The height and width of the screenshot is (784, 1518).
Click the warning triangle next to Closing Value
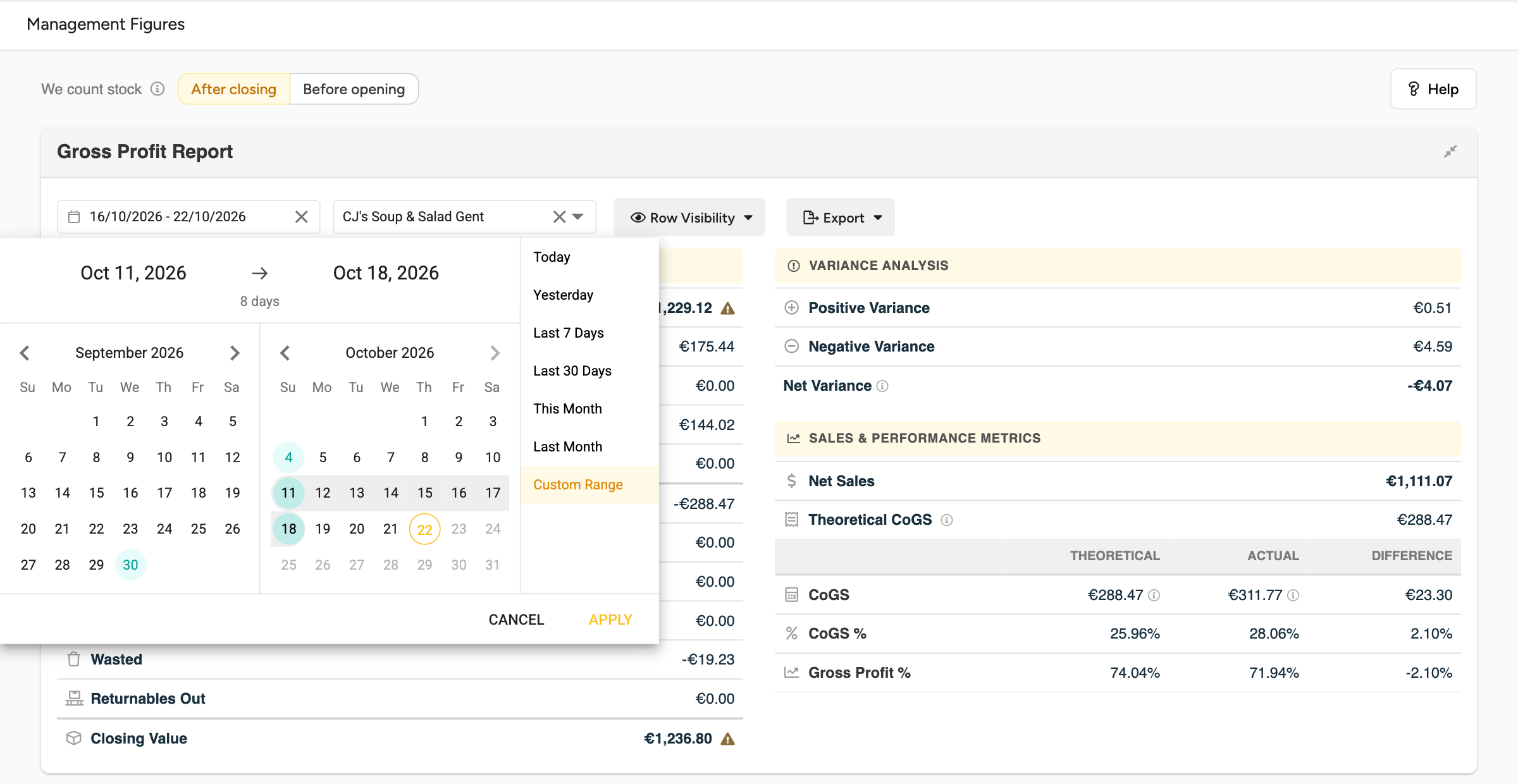727,739
